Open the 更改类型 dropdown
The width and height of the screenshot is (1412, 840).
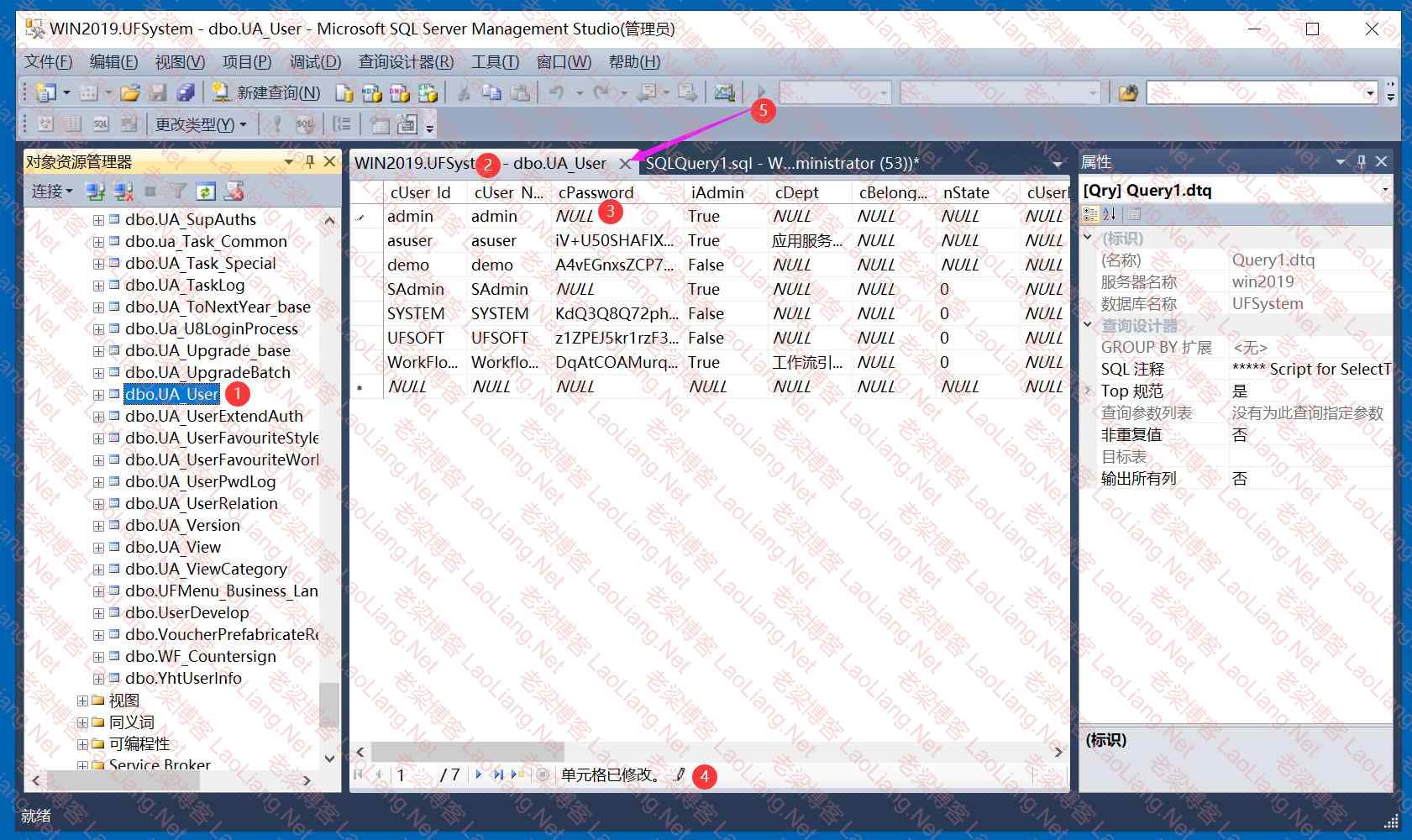pos(201,125)
